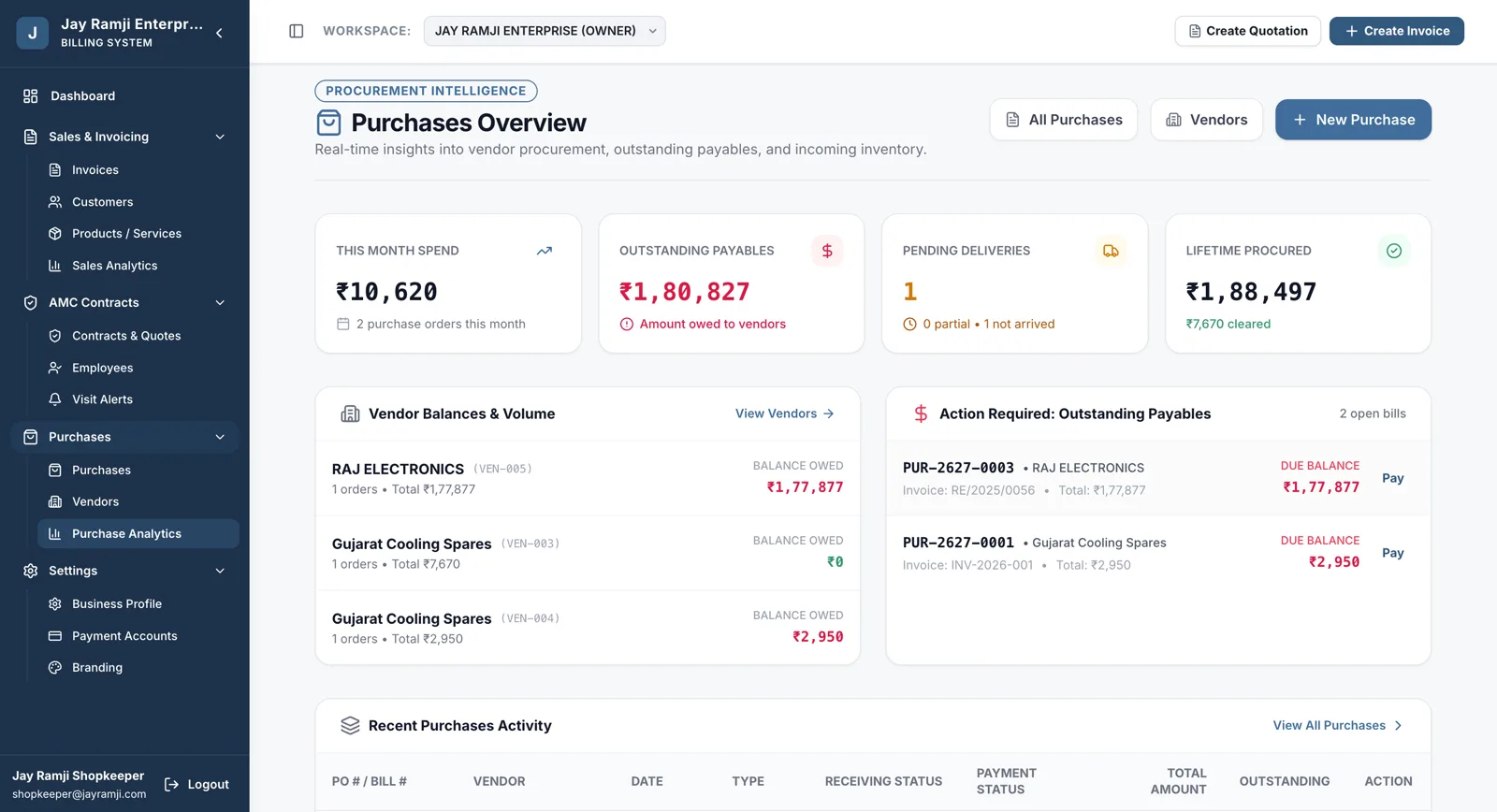Screen dimensions: 1497x812
Task: Collapse the Settings section
Action: click(220, 571)
